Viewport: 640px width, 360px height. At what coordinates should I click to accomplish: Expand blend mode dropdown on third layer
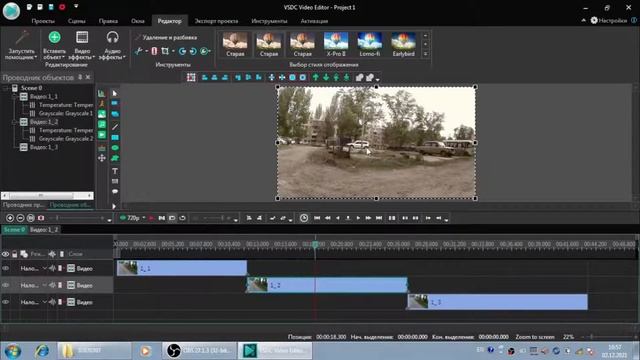click(x=44, y=302)
